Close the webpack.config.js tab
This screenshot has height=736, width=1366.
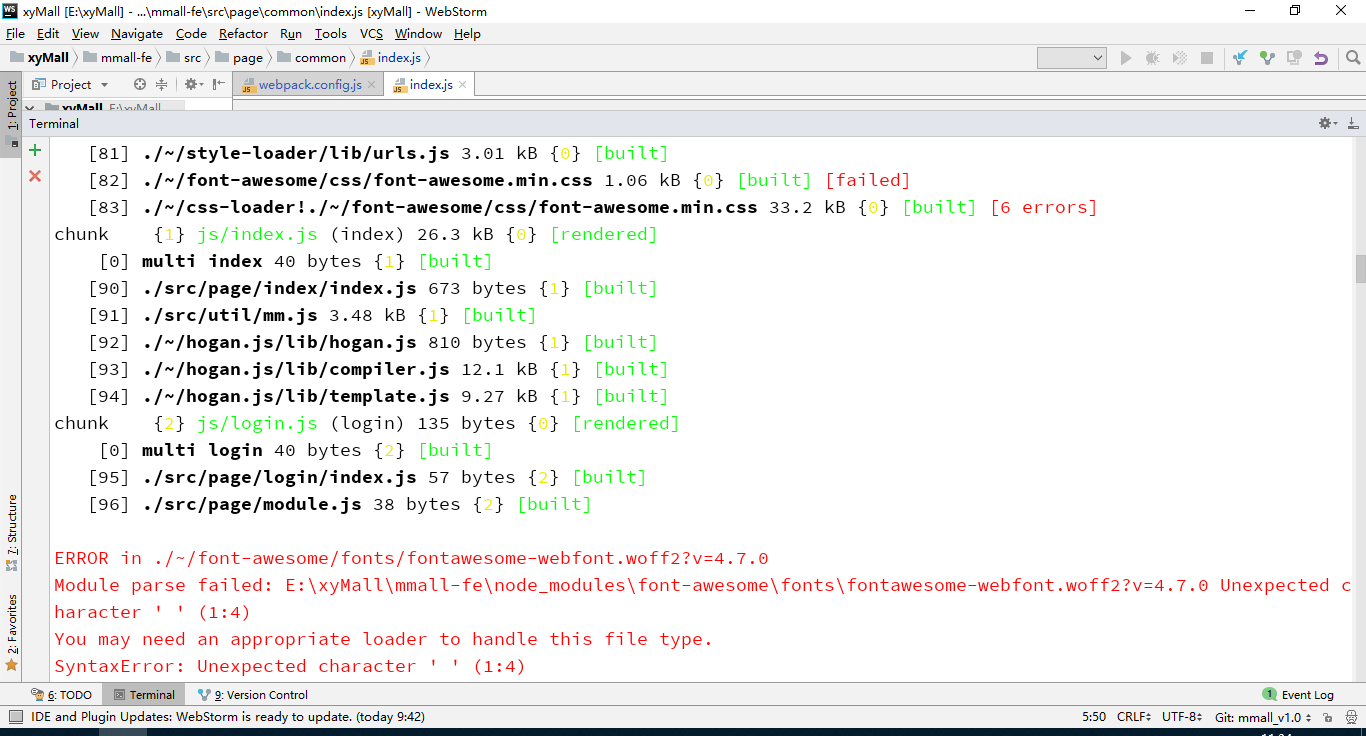[x=371, y=85]
